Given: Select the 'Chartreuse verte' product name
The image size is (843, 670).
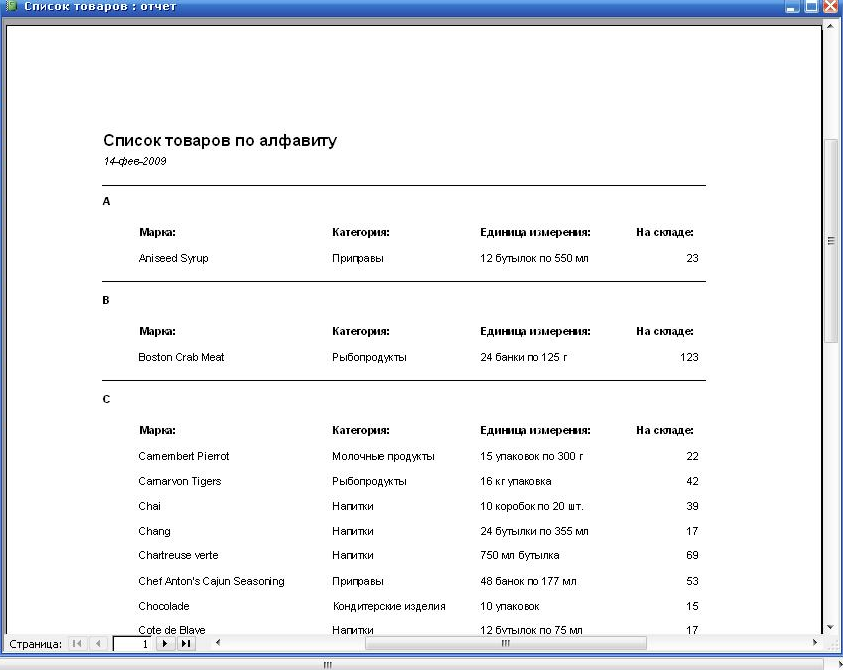Looking at the screenshot, I should pyautogui.click(x=178, y=555).
